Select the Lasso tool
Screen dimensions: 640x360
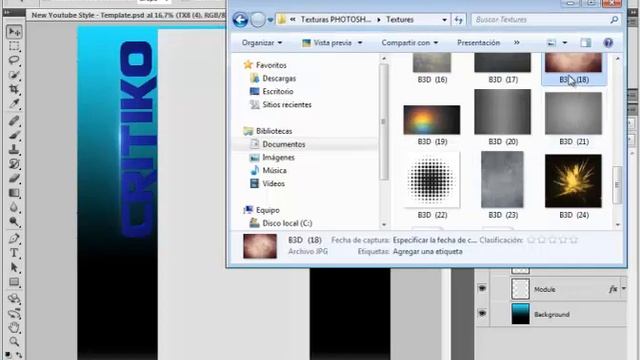click(x=14, y=60)
